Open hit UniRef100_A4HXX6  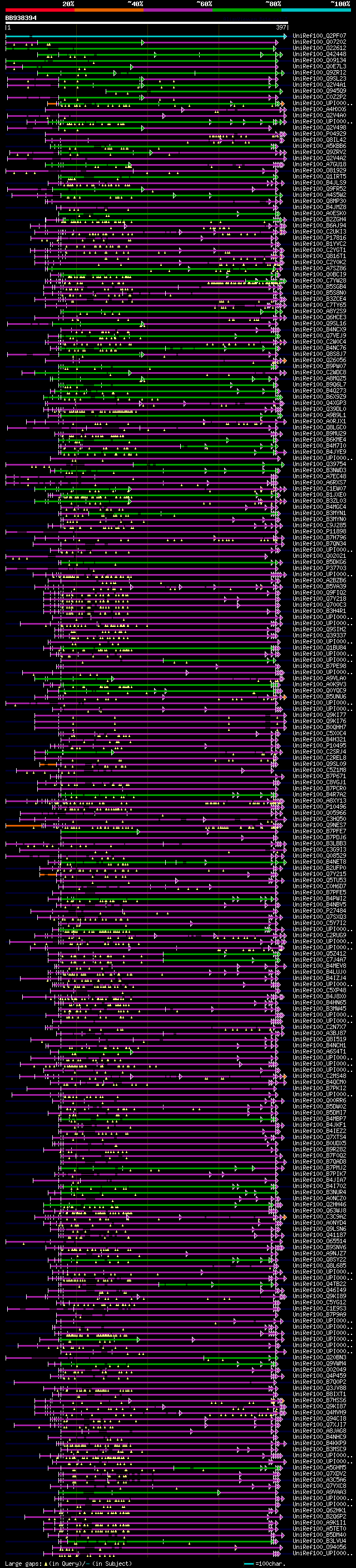pos(319,109)
